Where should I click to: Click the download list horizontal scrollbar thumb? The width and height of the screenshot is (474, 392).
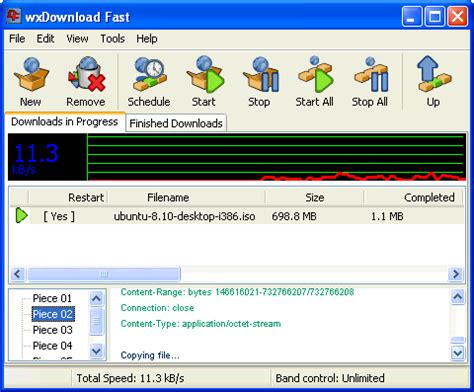[x=104, y=274]
